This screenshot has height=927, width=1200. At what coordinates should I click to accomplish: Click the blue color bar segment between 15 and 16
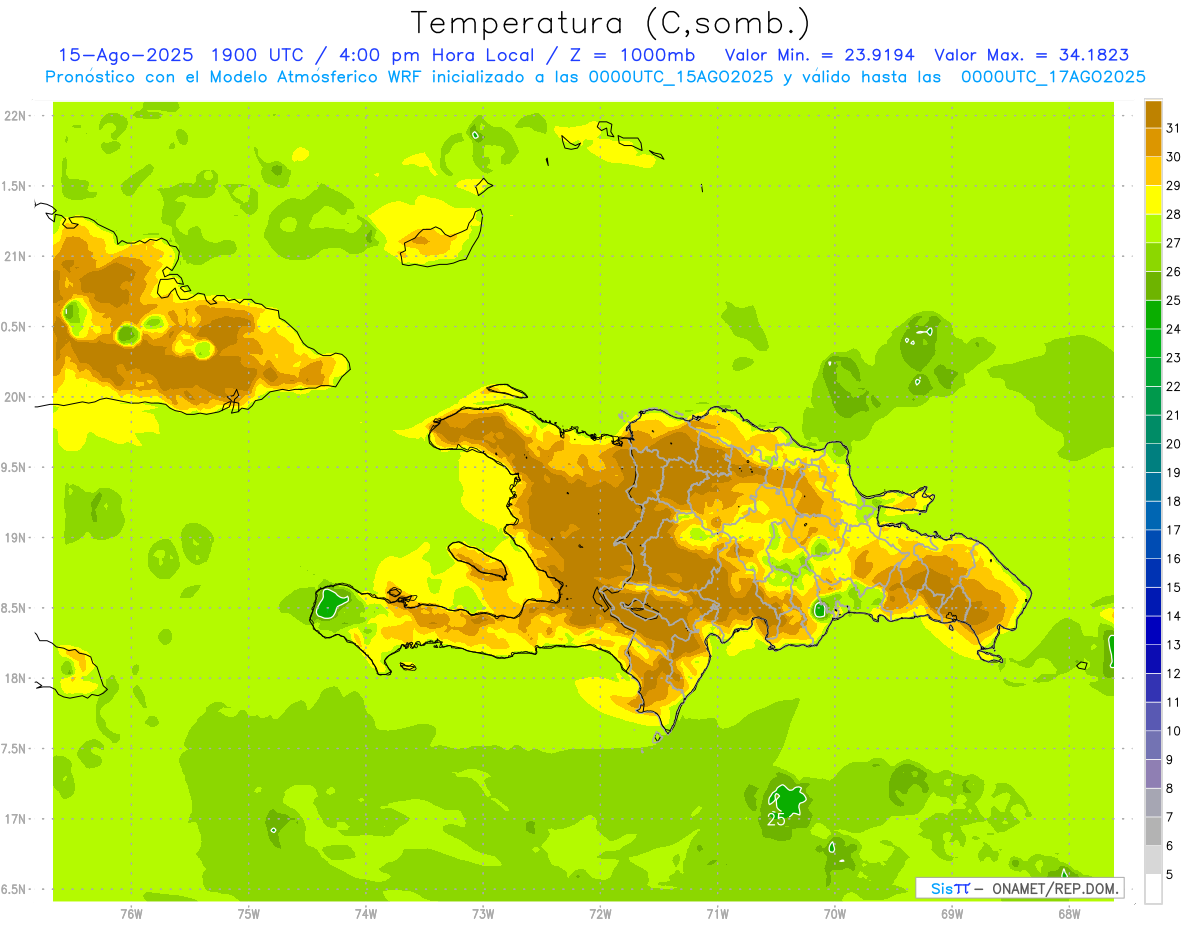pos(1153,573)
